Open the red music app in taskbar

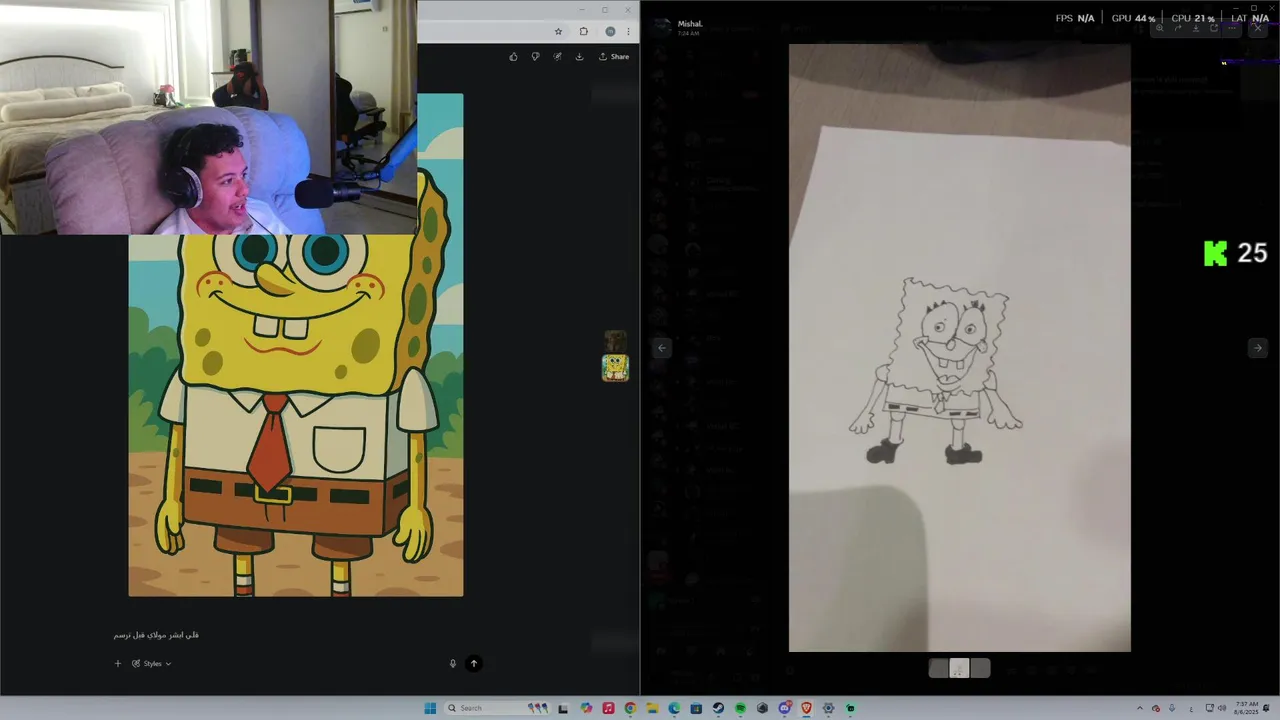point(608,708)
